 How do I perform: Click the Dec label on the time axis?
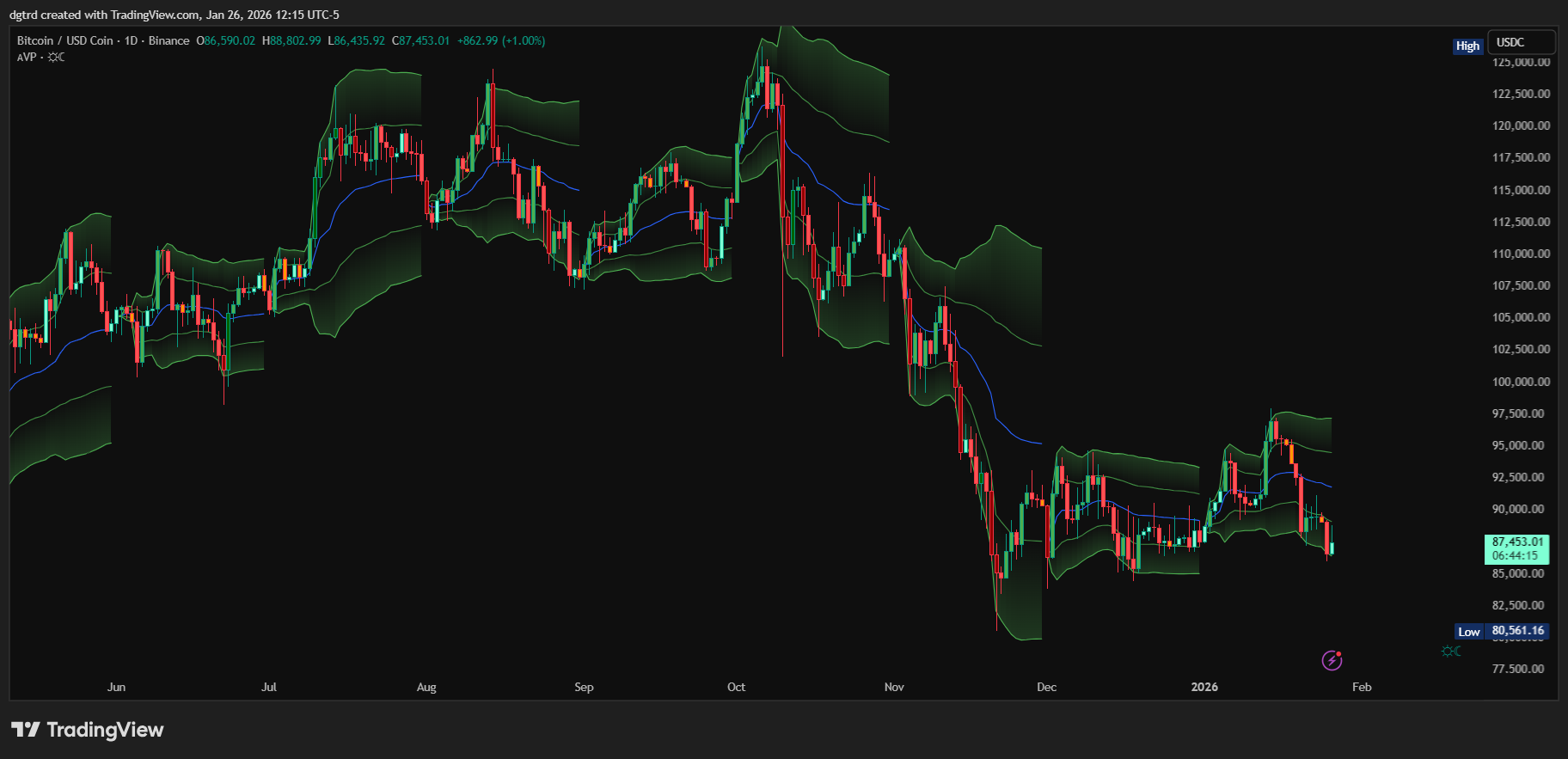click(x=1046, y=687)
